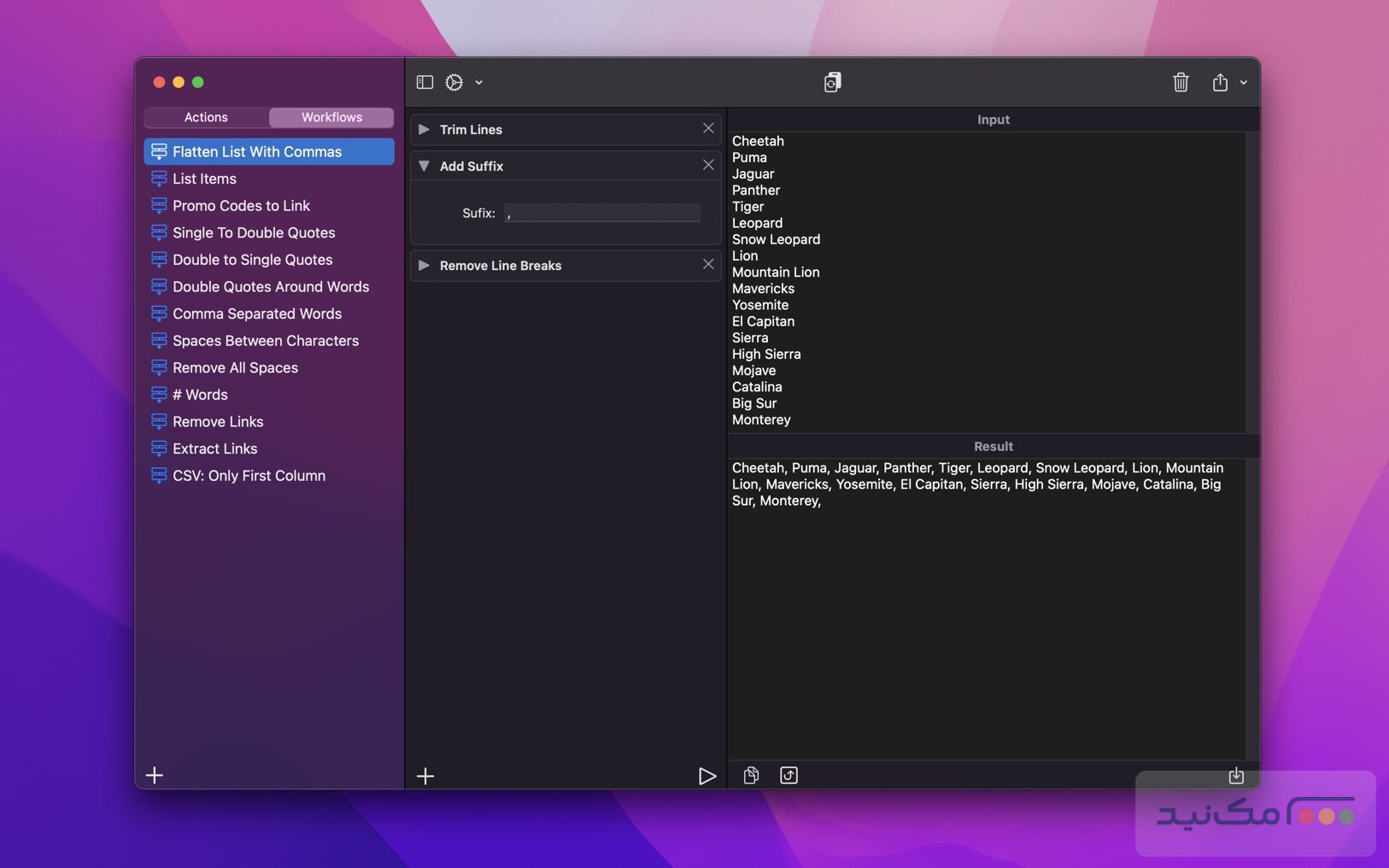Remove the Remove Line Breaks action

pos(708,264)
